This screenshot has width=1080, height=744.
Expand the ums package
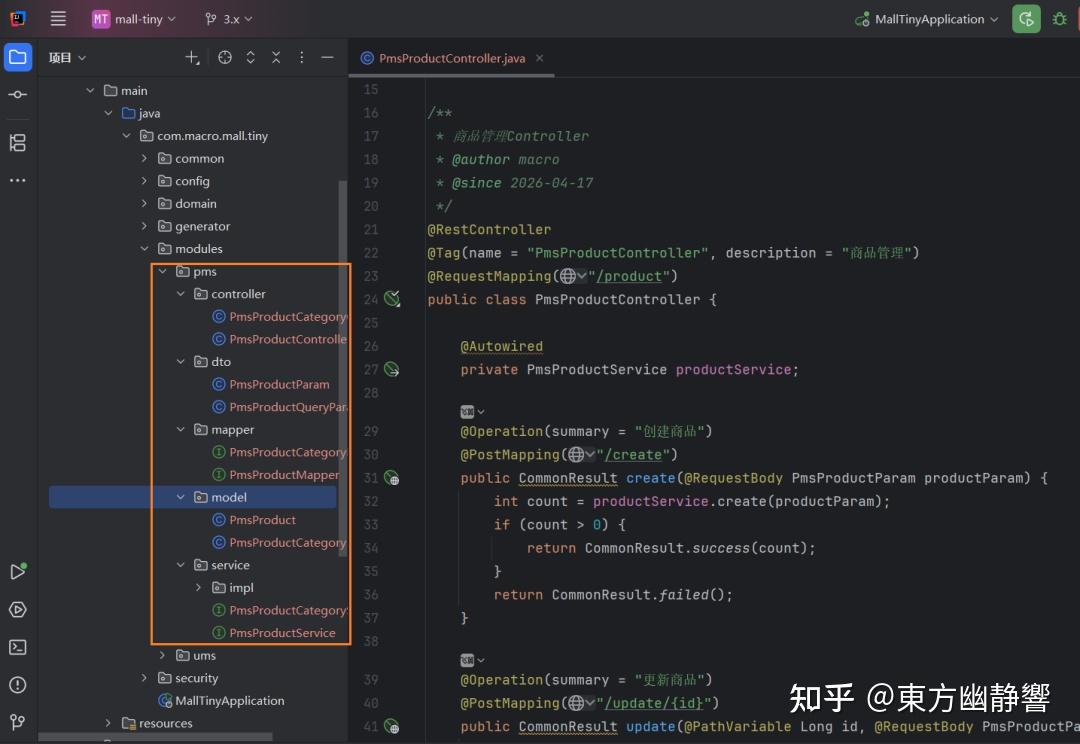[162, 655]
